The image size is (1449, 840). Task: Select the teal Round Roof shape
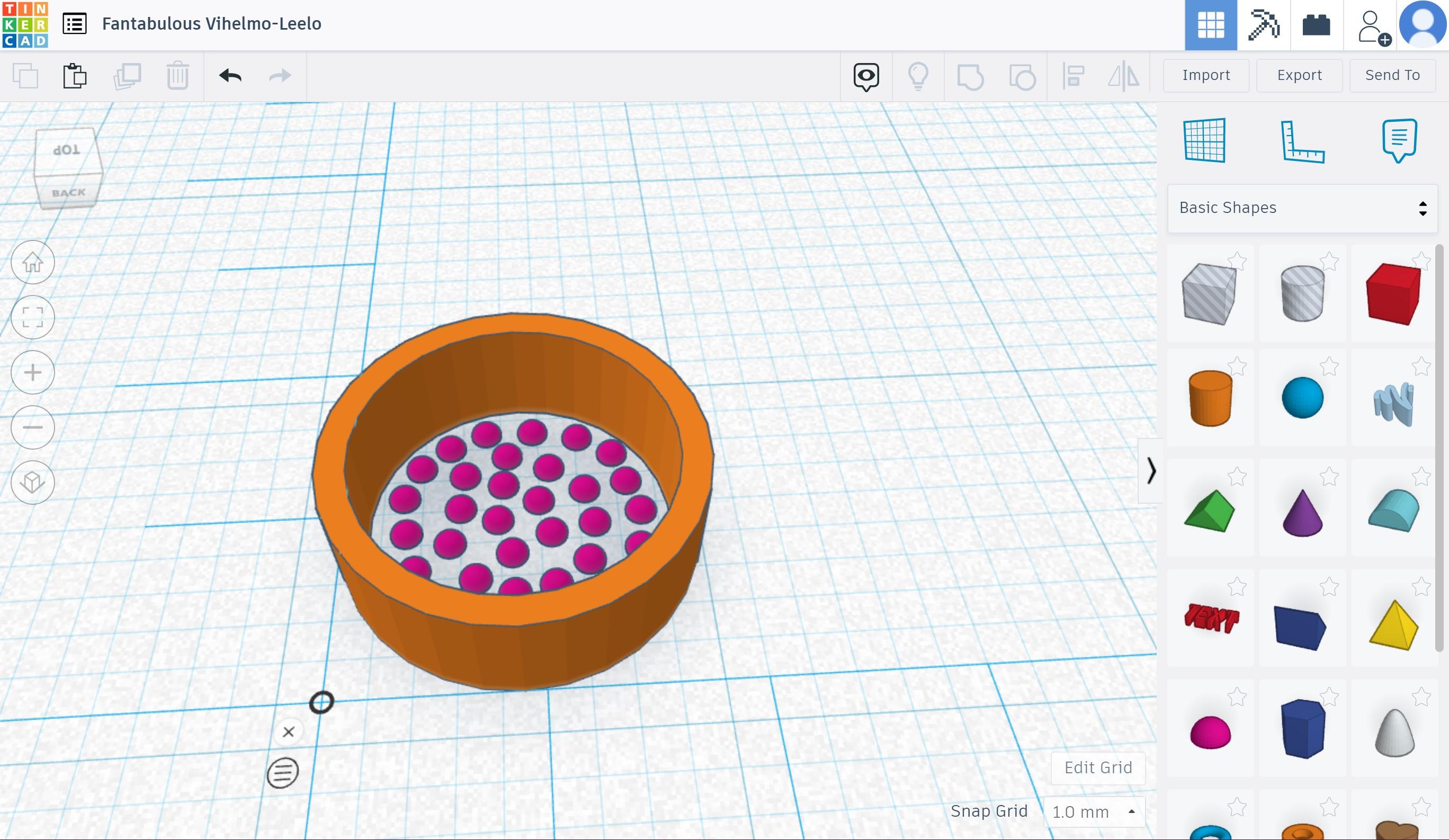pos(1394,510)
